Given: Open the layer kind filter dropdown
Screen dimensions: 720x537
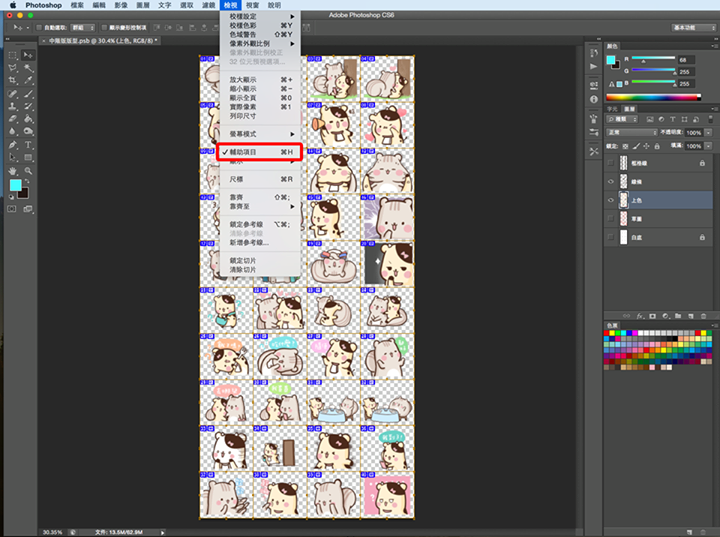Looking at the screenshot, I should tap(622, 119).
